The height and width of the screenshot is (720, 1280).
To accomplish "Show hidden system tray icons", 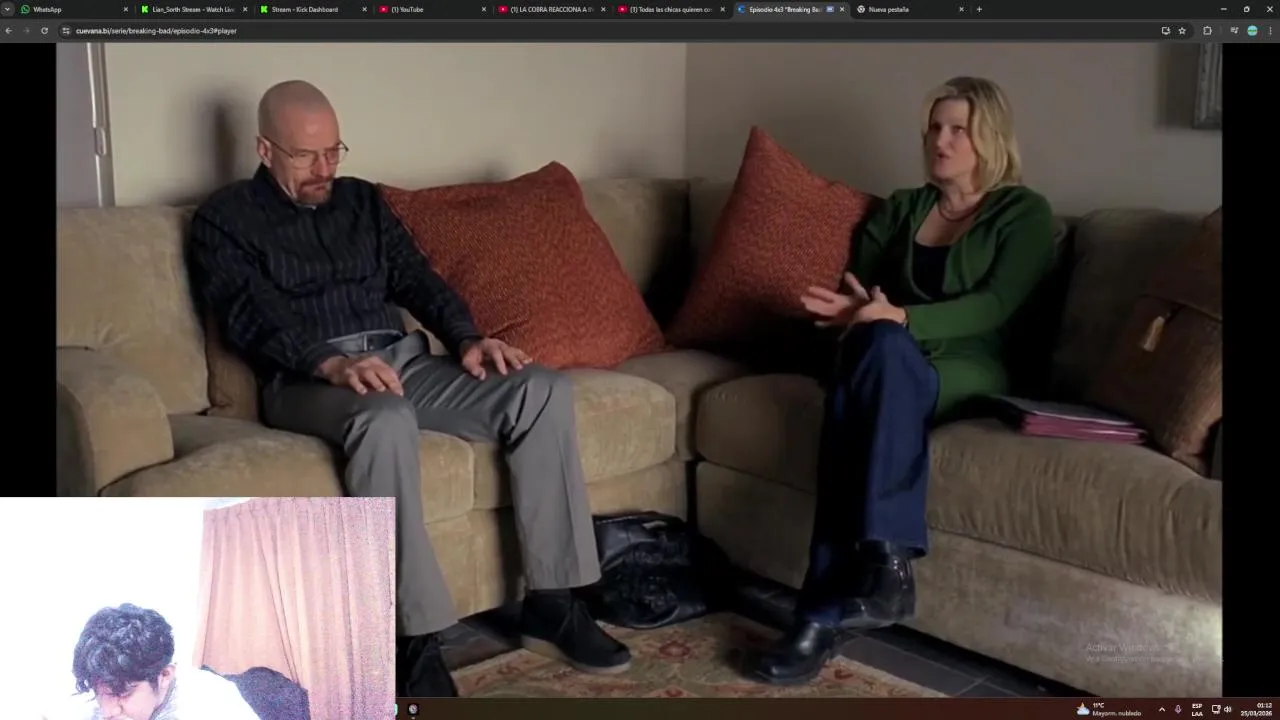I will click(1161, 709).
